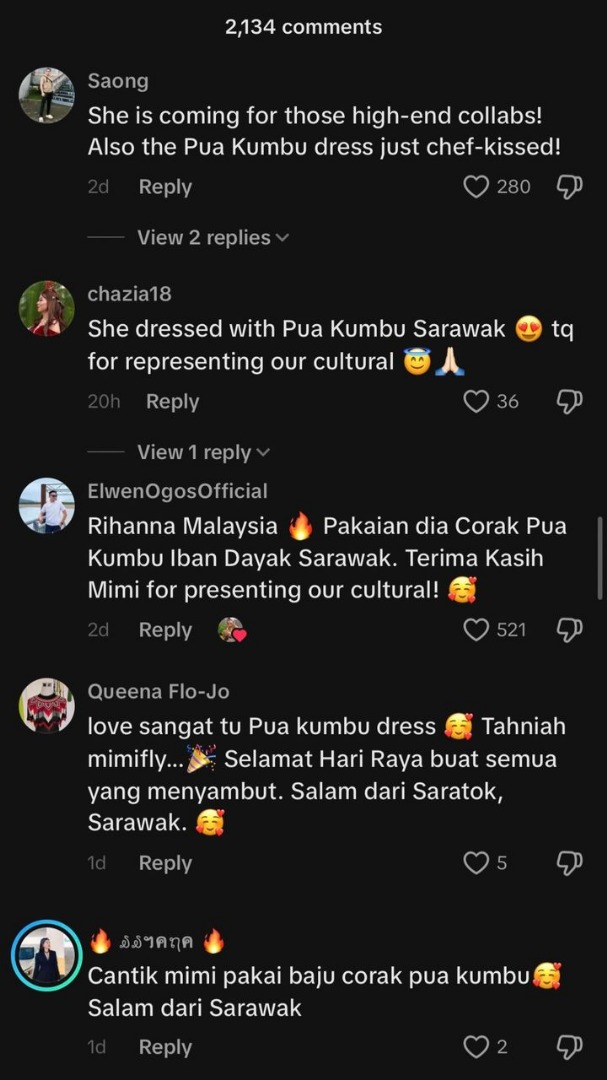Dislike Queena Flo-Jo's comment

(569, 863)
